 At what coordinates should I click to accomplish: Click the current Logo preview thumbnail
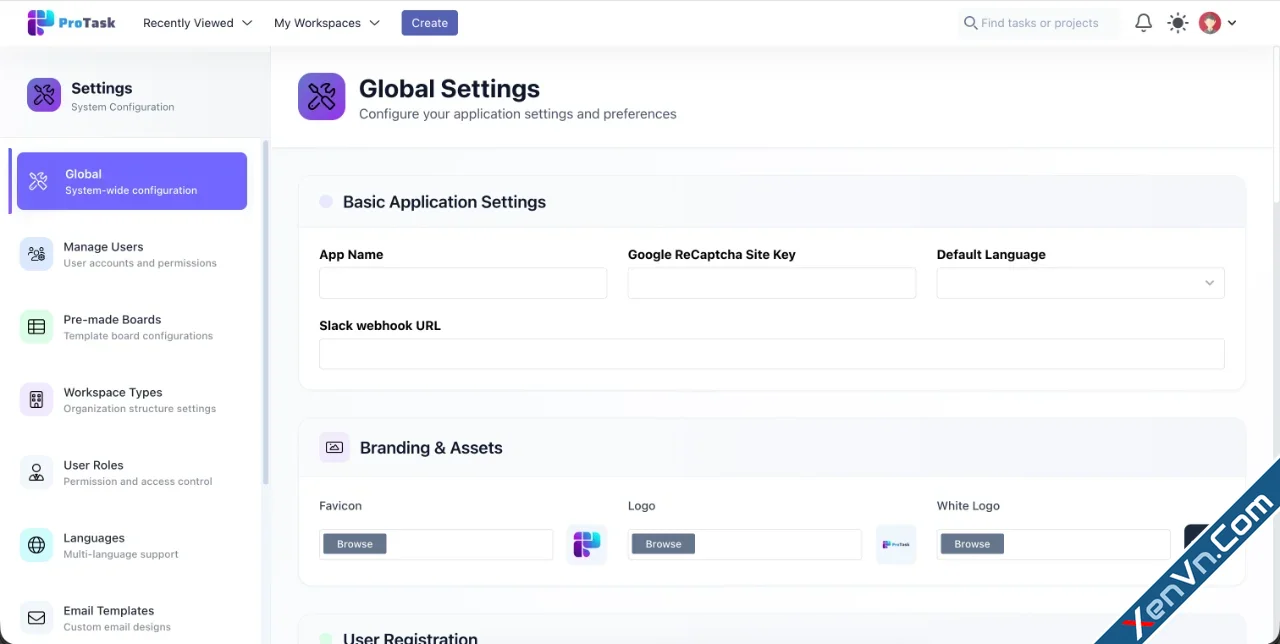pos(895,543)
